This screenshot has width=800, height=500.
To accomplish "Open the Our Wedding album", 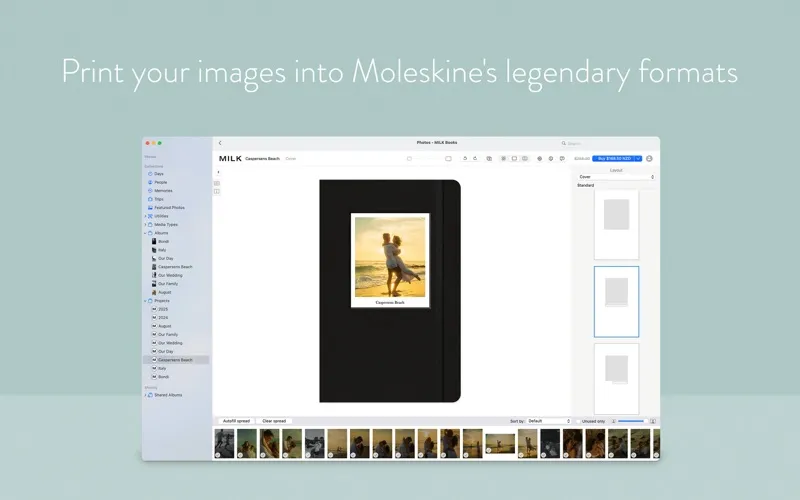I will click(169, 276).
